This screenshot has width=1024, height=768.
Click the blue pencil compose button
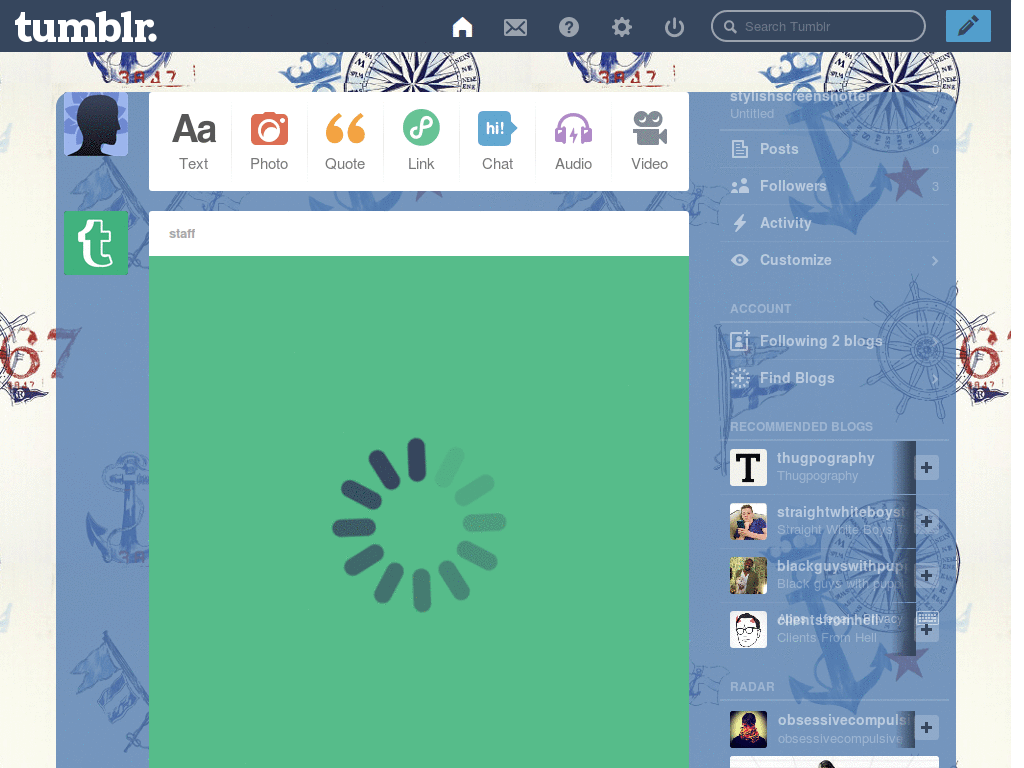pos(968,26)
